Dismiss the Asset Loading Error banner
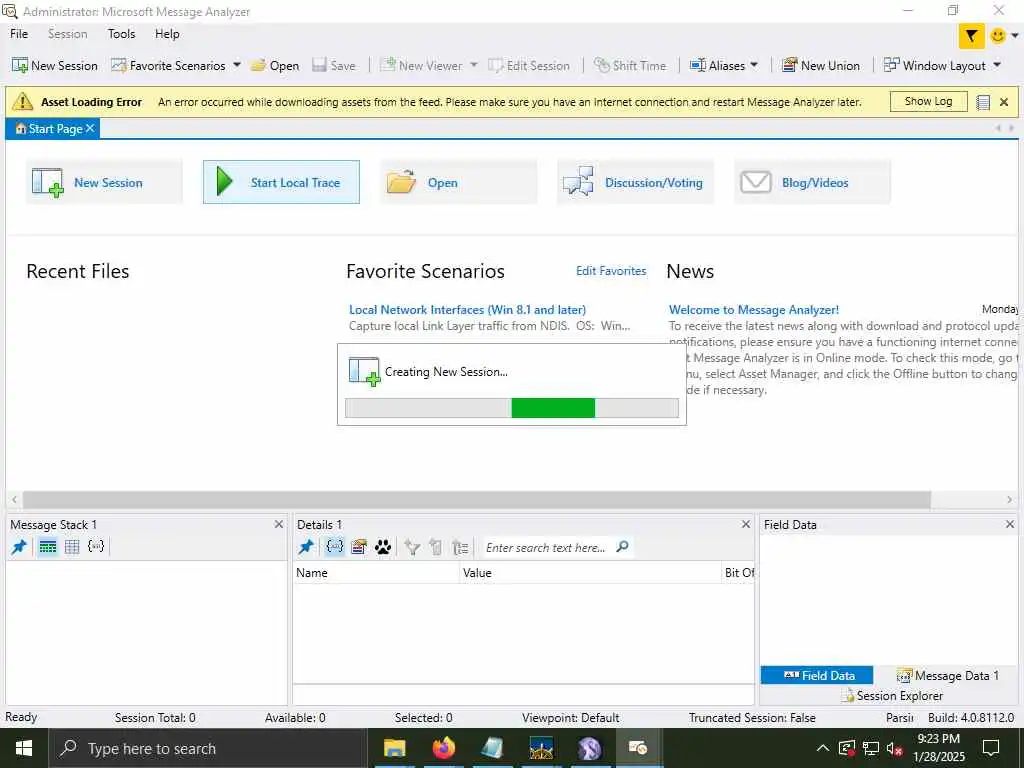Screen dimensions: 1024x768 [1004, 102]
